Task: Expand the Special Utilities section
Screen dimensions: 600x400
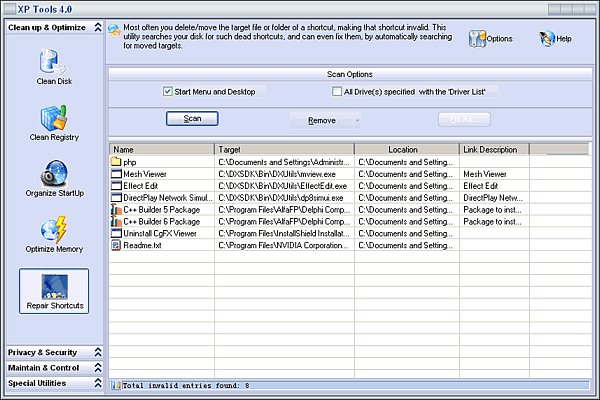Action: click(98, 383)
